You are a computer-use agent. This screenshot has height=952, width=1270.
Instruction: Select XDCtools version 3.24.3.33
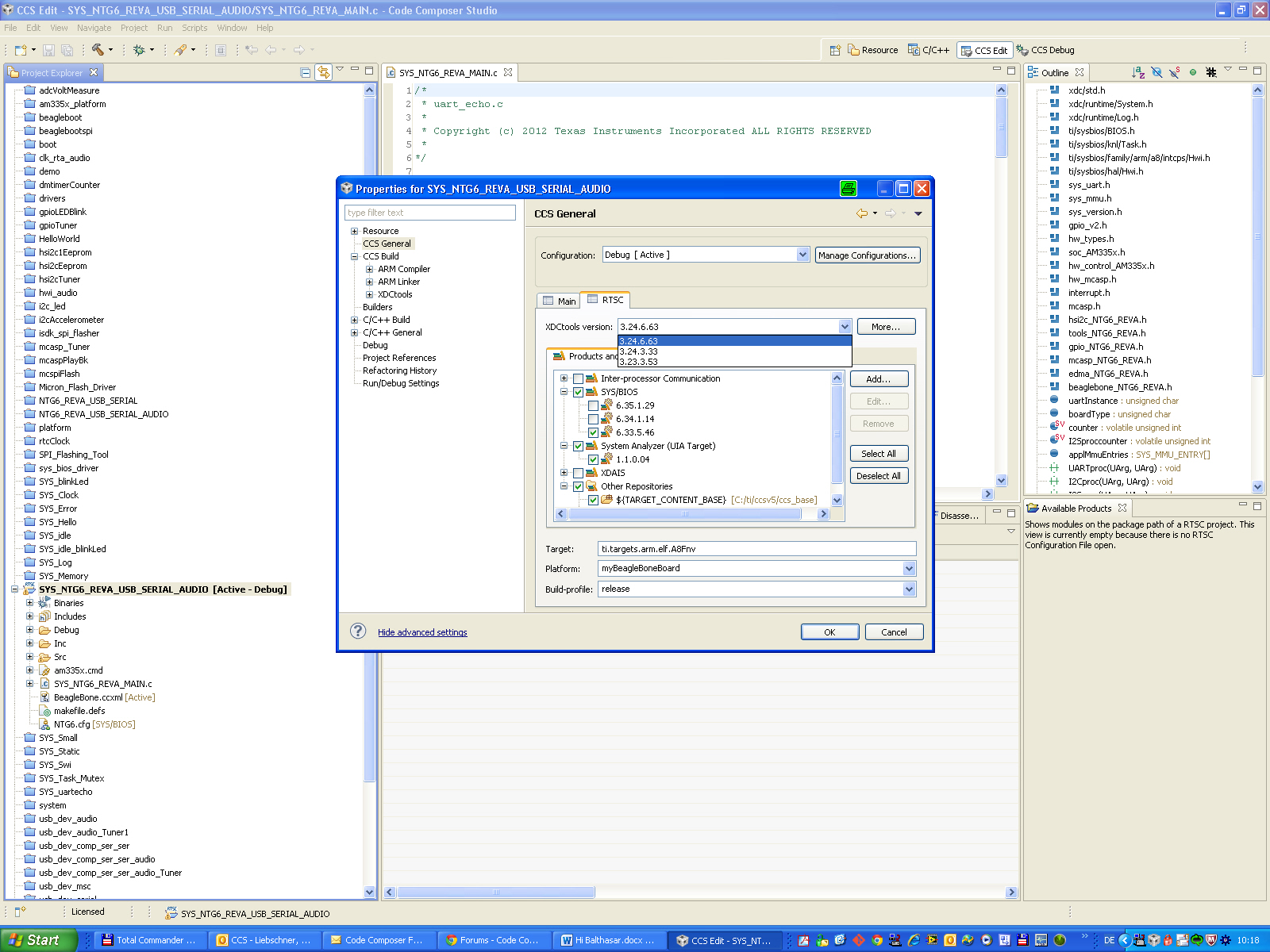[734, 351]
